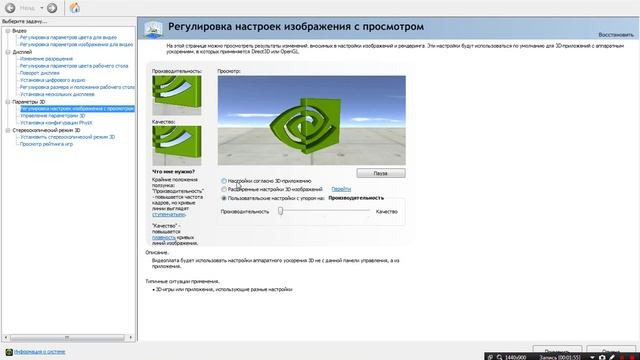Click the recorder bar magnifier icon

[499, 357]
